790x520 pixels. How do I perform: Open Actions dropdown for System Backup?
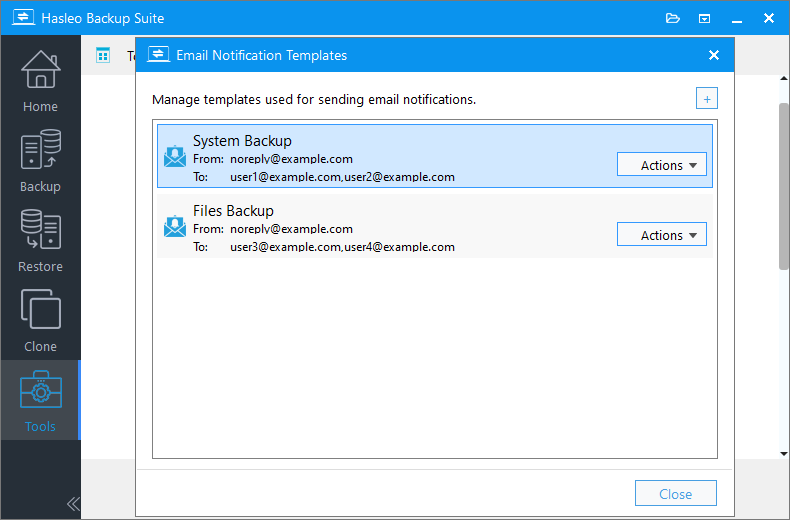click(662, 165)
